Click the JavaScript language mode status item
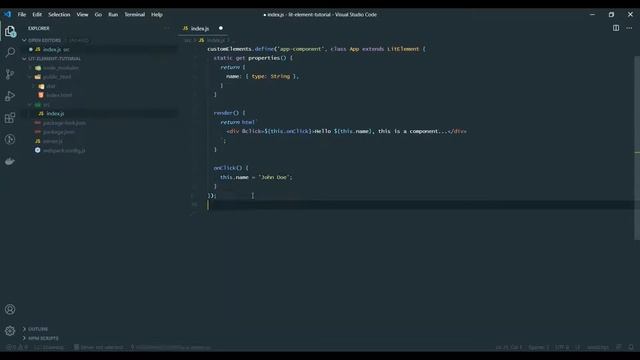This screenshot has height=360, width=640. (598, 347)
